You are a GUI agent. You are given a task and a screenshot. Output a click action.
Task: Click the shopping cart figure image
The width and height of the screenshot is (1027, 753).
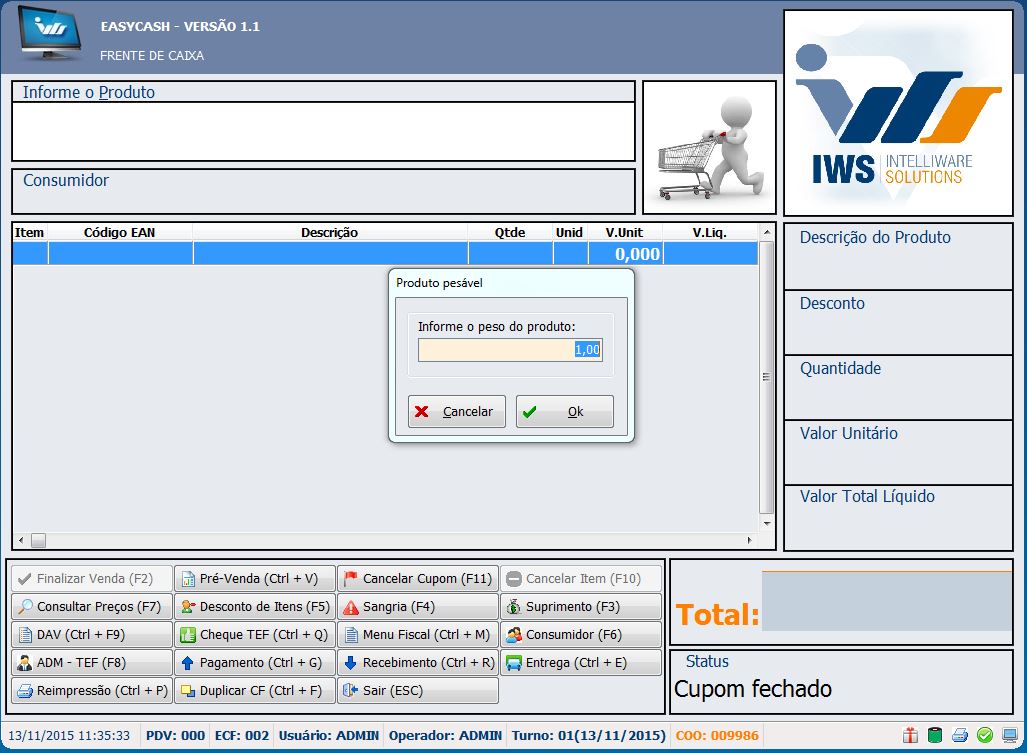(x=709, y=148)
